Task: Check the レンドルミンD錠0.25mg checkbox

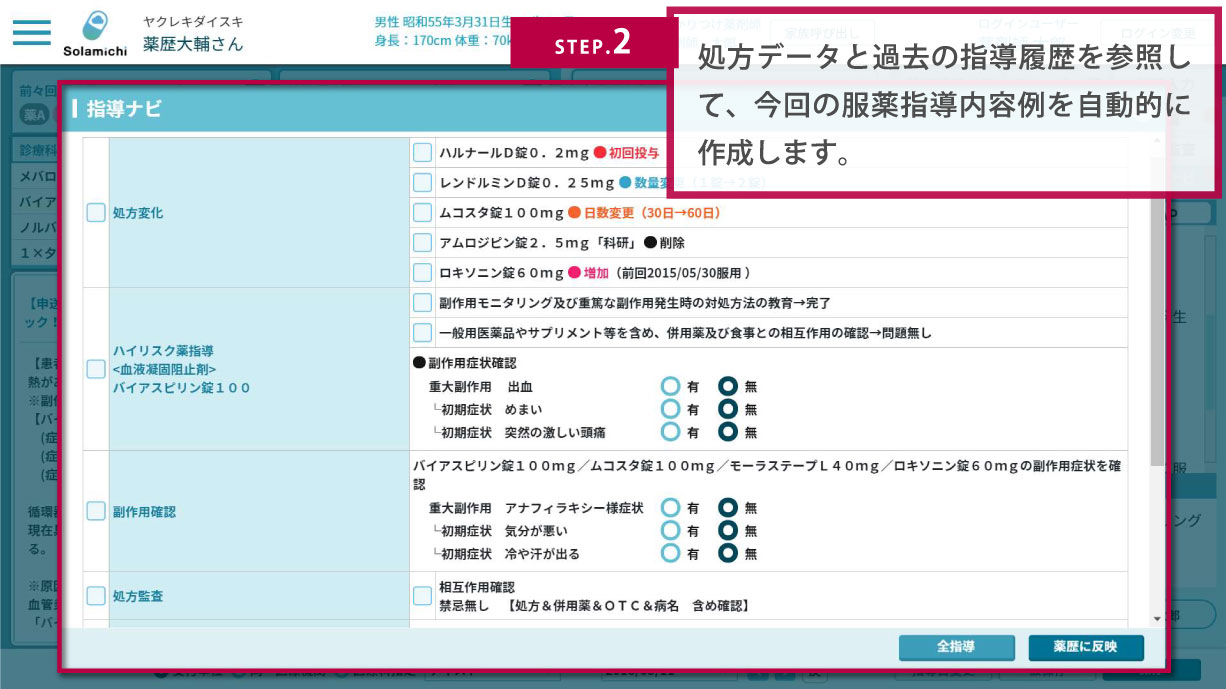Action: tap(423, 182)
